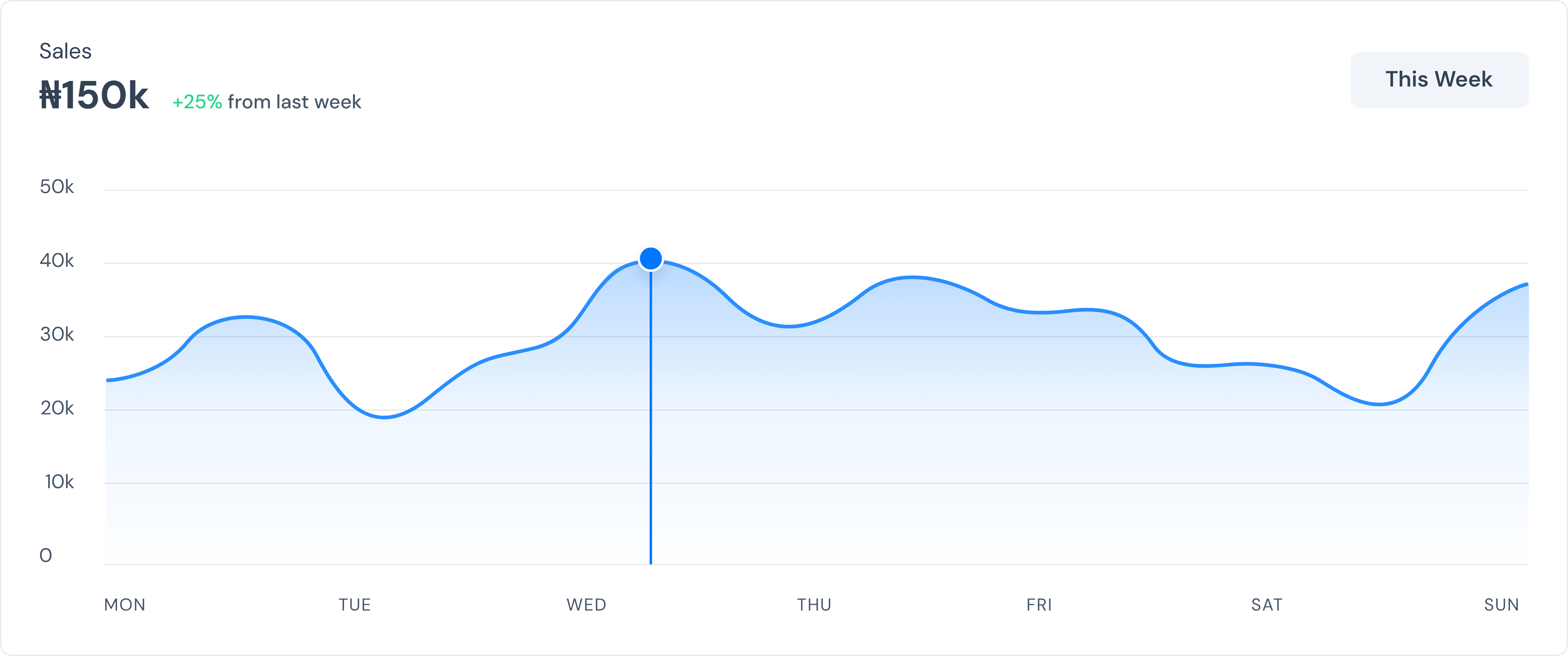1568x656 pixels.
Task: Click the Sales panel title
Action: (65, 51)
